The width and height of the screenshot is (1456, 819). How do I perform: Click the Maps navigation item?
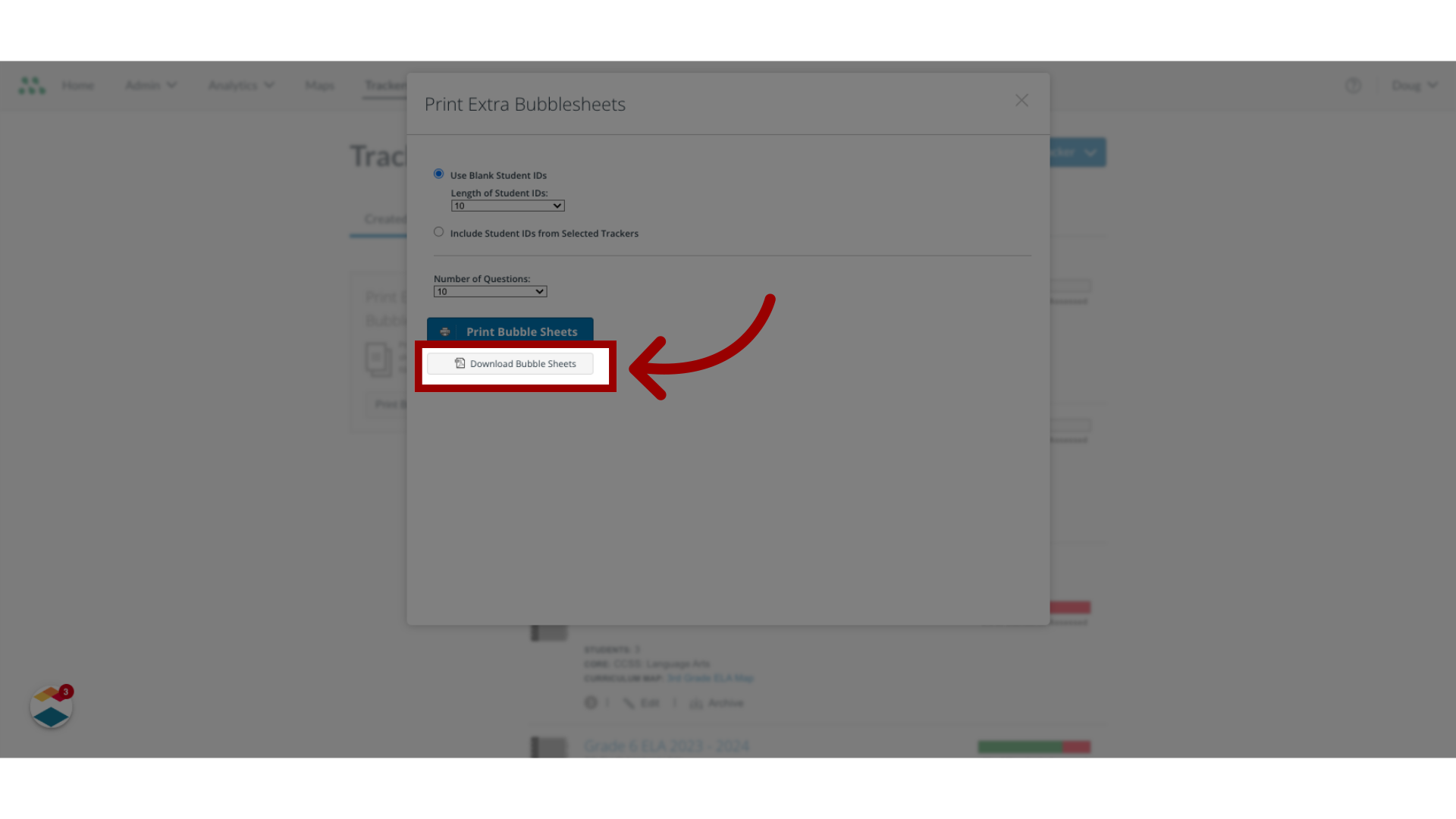pos(319,85)
